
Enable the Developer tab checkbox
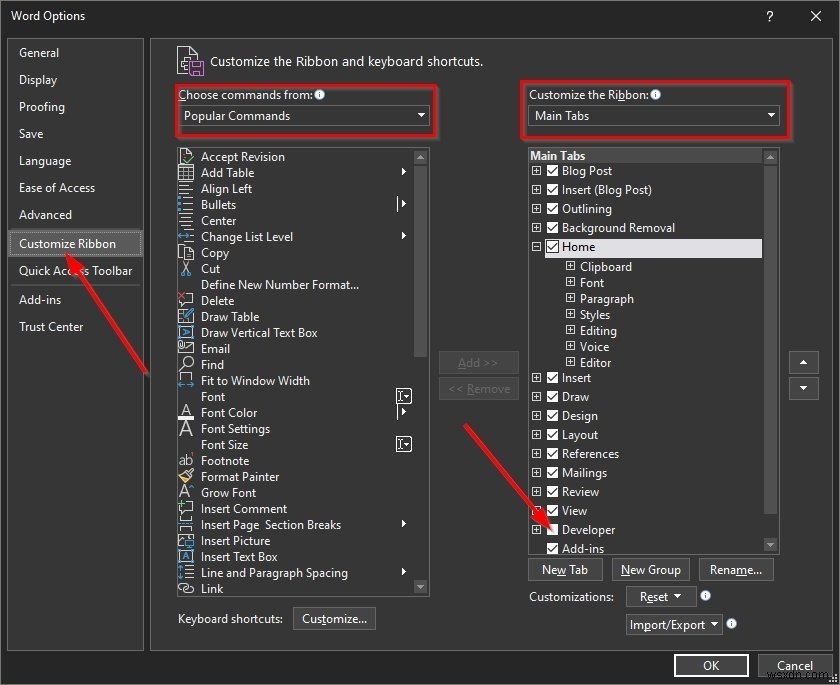point(551,530)
